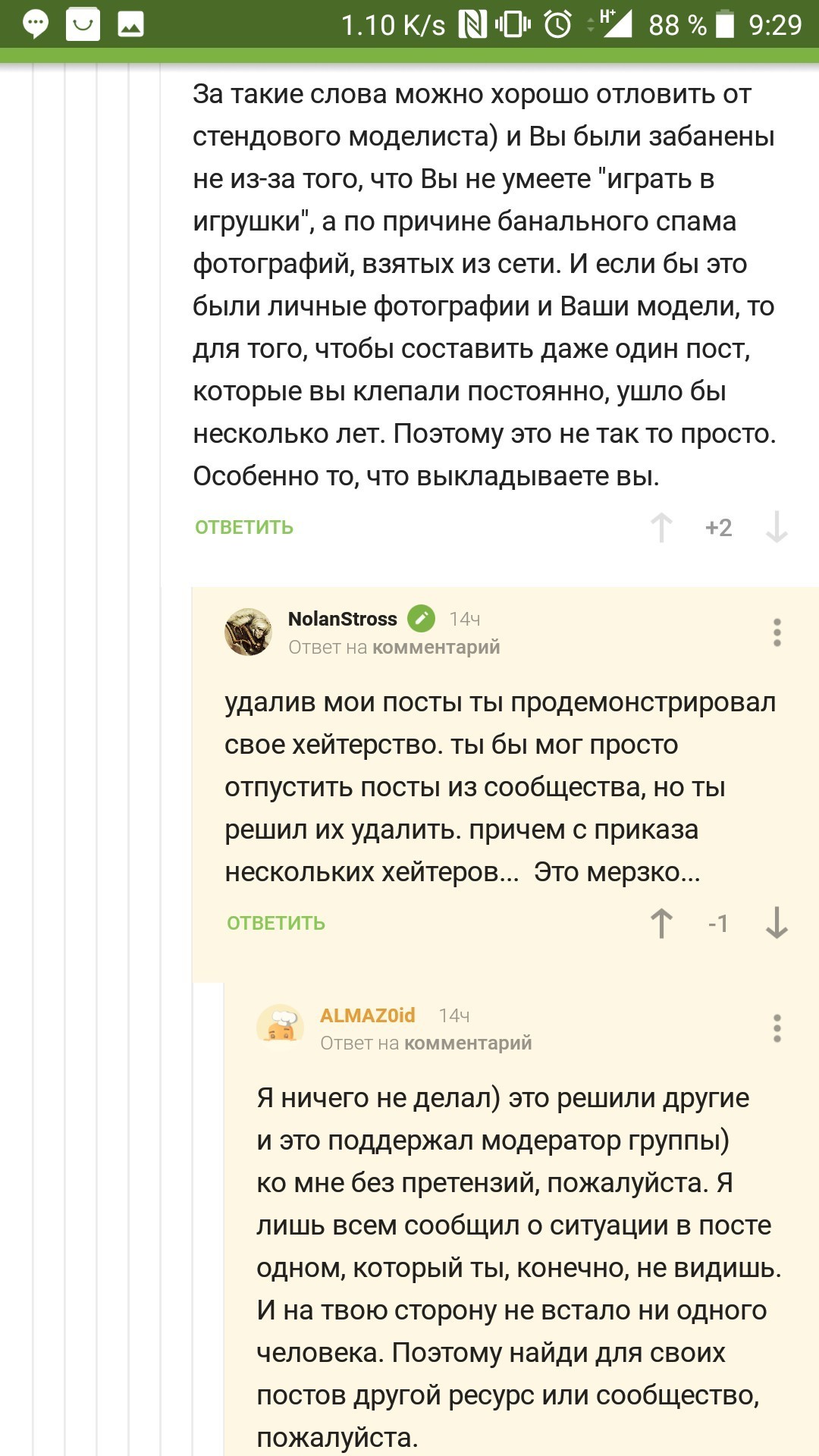Tap ALMAZ0id's profile avatar
The height and width of the screenshot is (1456, 819).
point(280,1028)
